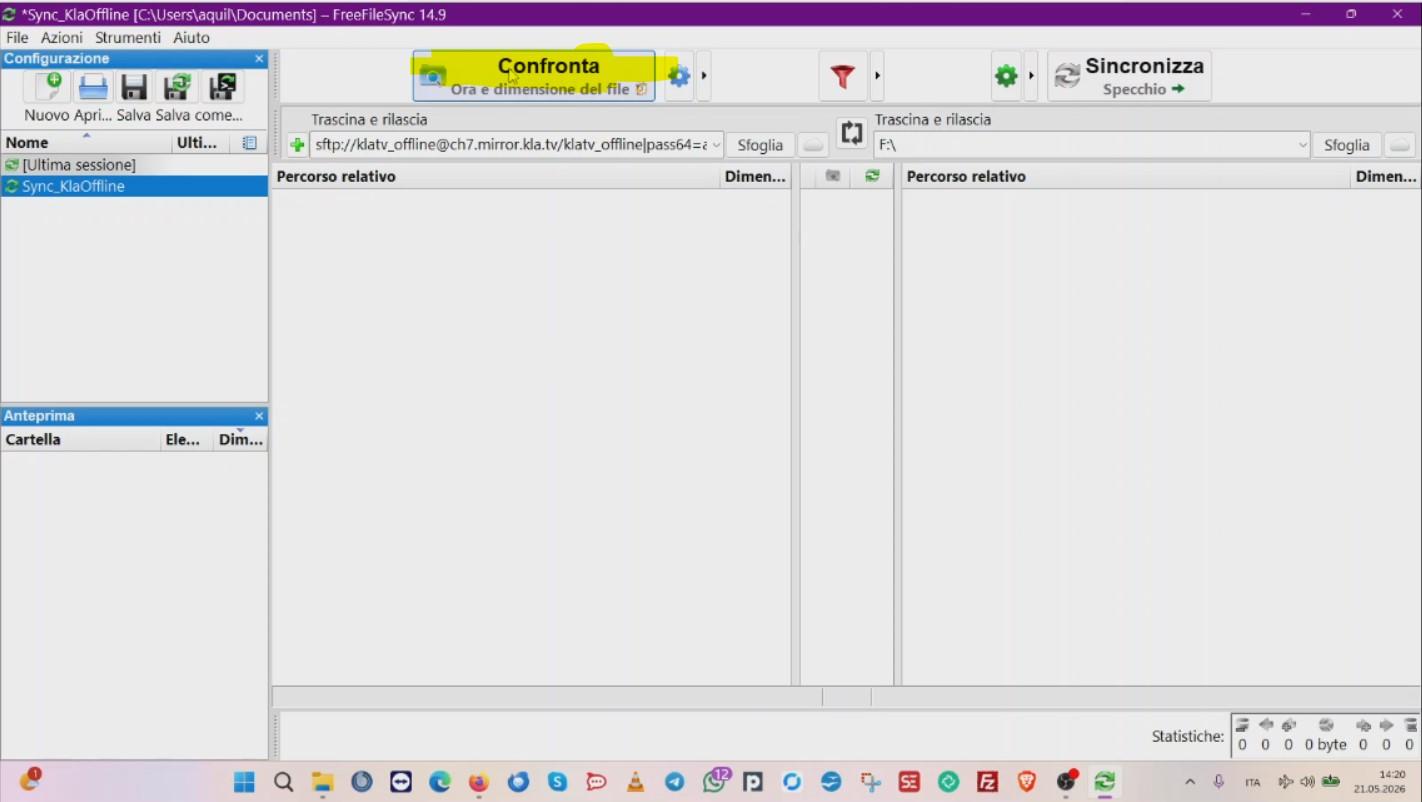Close the Configurazione panel
1422x802 pixels.
point(259,59)
